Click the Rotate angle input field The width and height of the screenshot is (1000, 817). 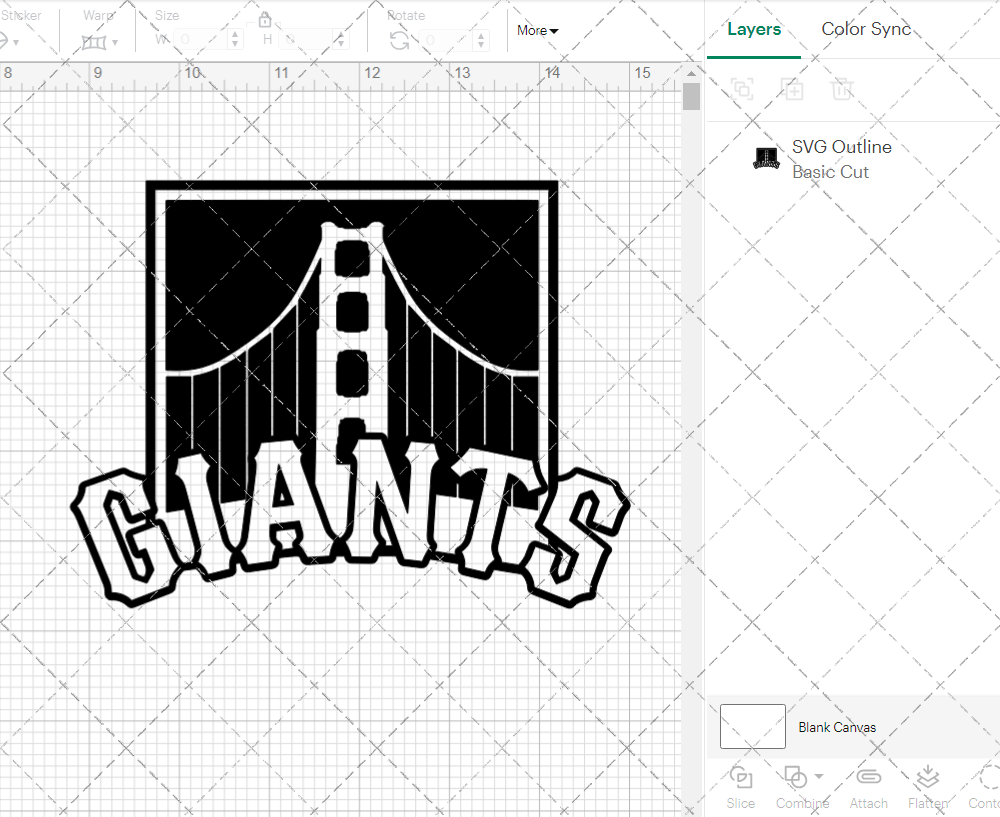[446, 41]
